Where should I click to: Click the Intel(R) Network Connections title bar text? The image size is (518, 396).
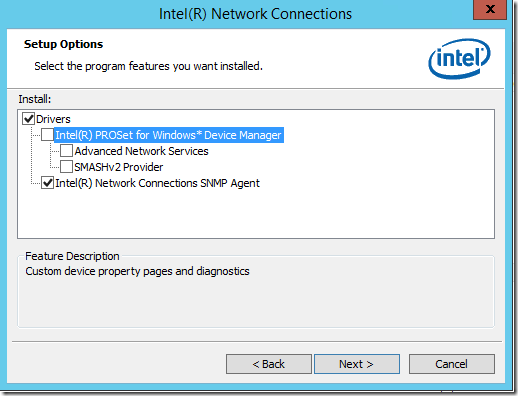[x=255, y=14]
